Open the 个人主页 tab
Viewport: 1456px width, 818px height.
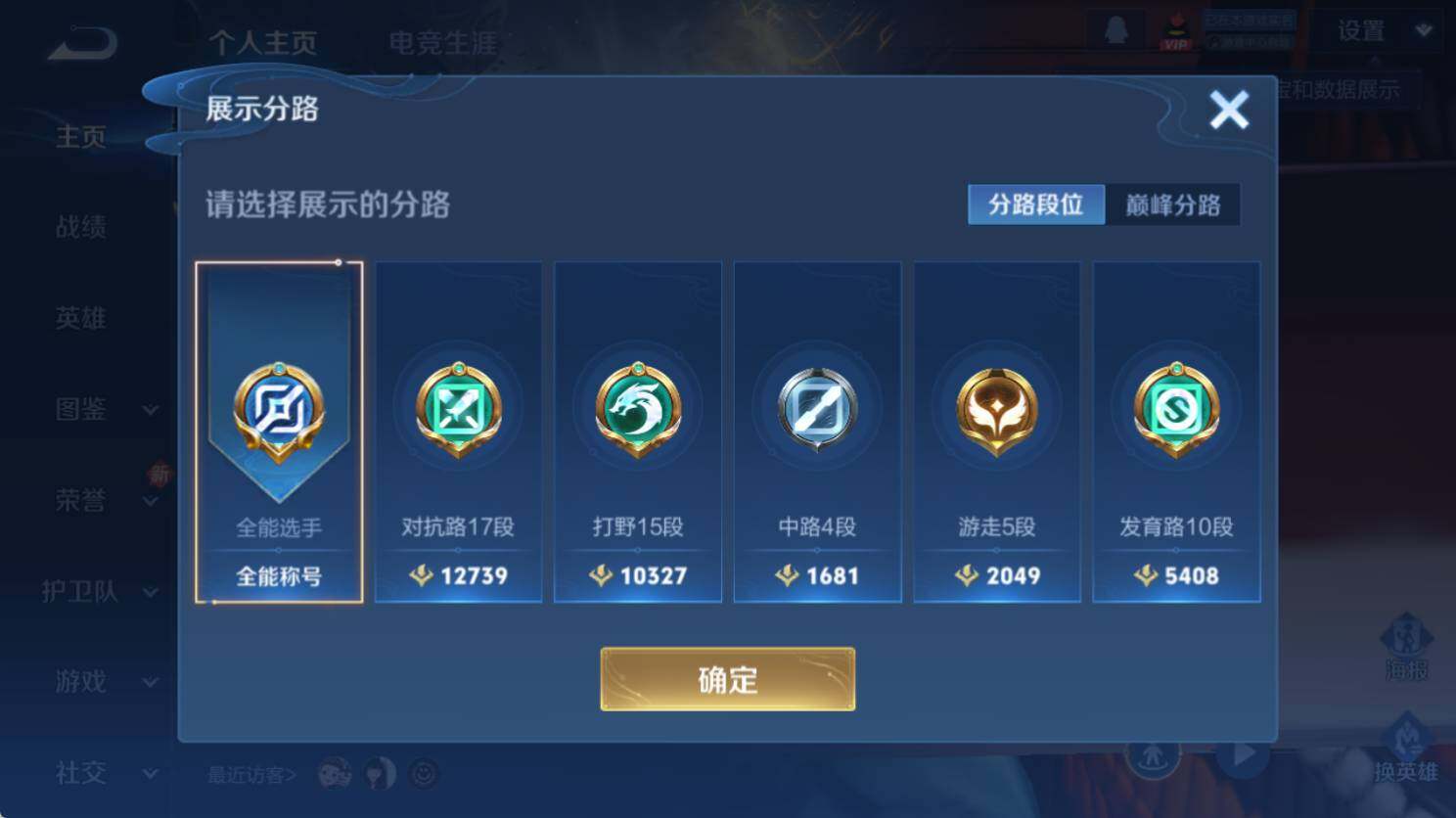pos(263,43)
